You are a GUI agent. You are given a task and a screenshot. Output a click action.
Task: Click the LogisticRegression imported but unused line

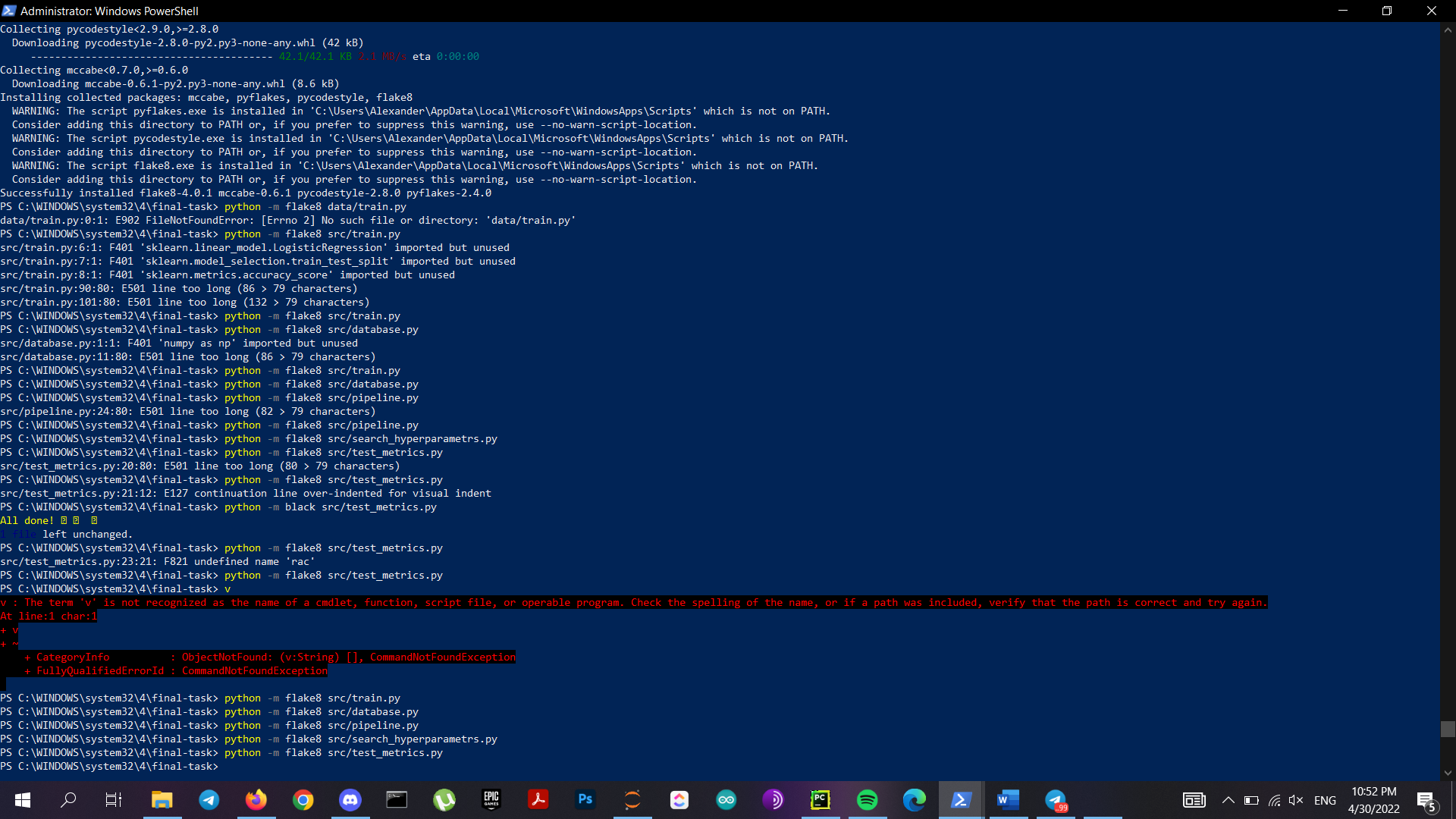255,248
